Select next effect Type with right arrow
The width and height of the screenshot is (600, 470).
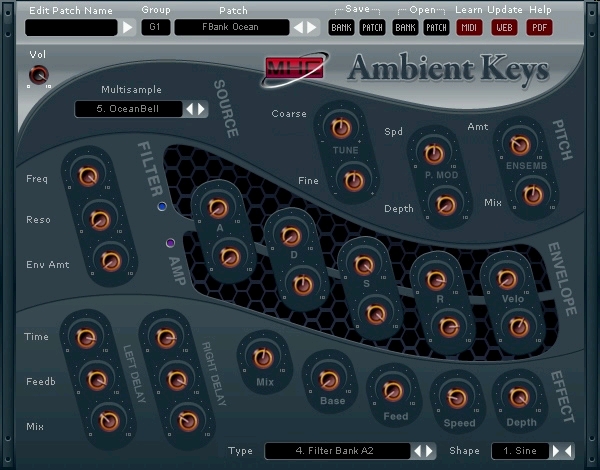[x=429, y=451]
